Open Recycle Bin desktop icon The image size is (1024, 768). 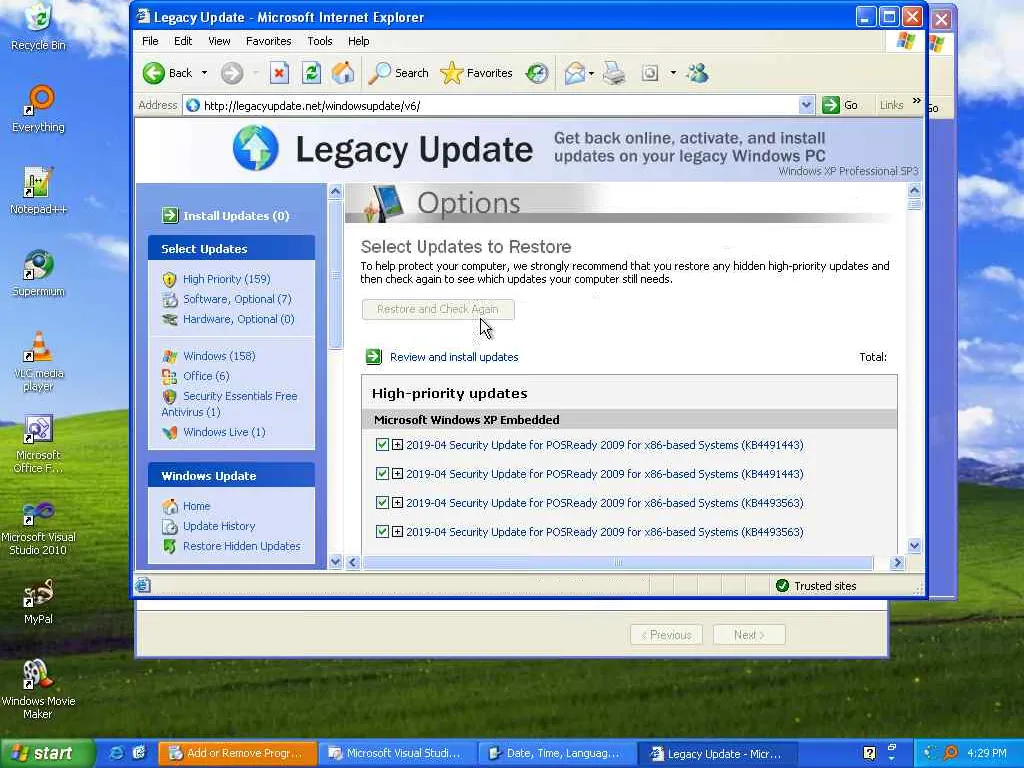click(x=38, y=26)
